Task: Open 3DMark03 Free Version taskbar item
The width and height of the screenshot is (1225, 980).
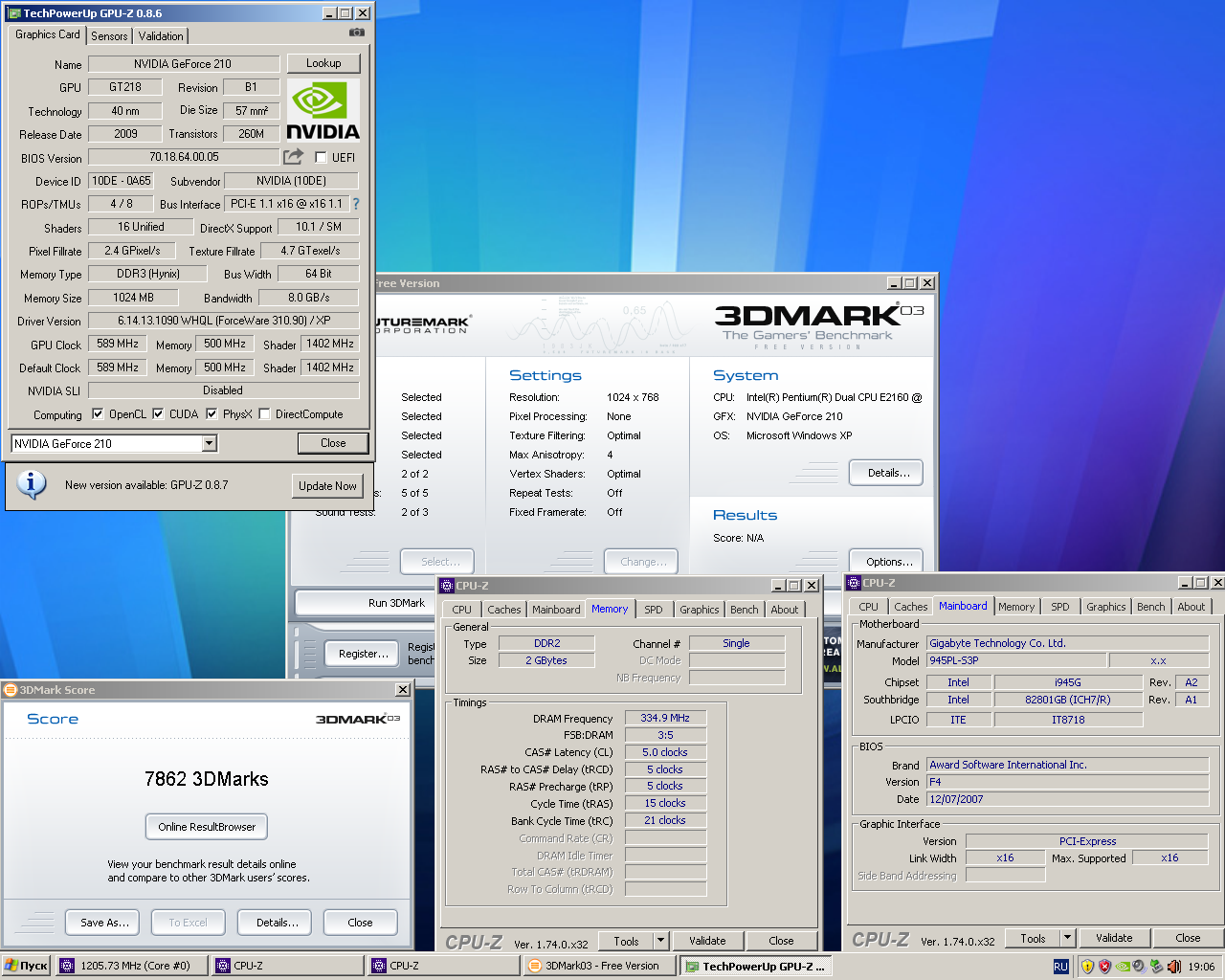Action: pos(600,966)
